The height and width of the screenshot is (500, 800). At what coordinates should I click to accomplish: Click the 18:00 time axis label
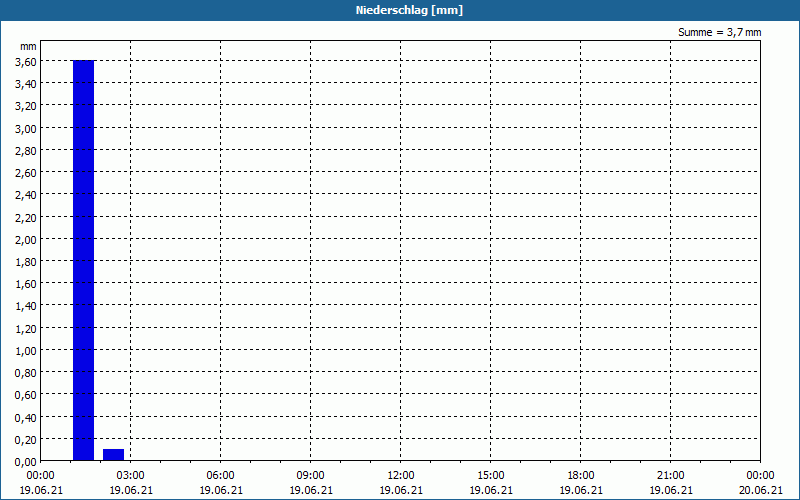pos(581,476)
